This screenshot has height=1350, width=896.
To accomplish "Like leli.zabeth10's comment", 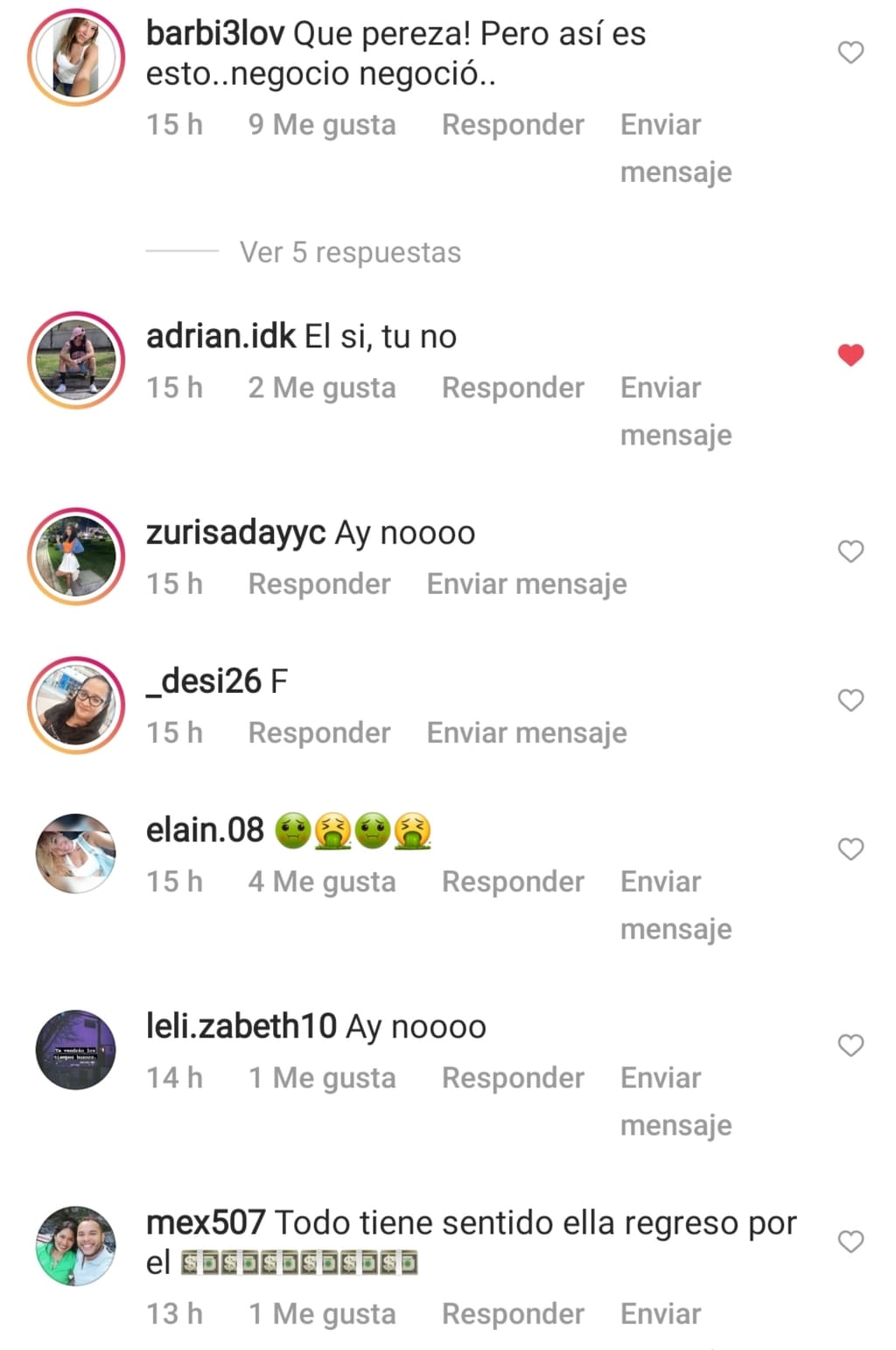I will click(850, 1045).
